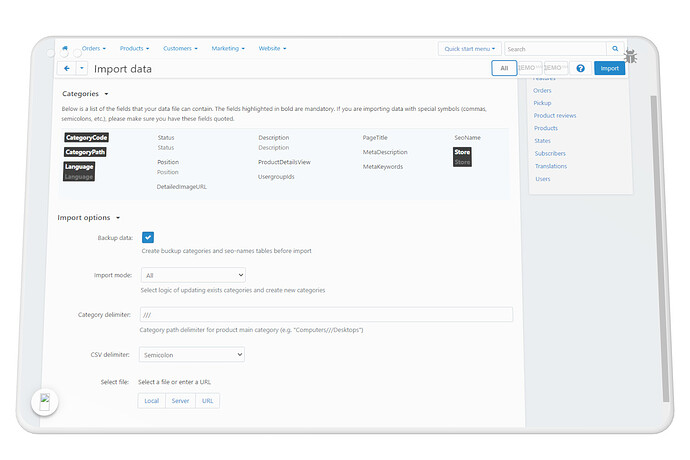The height and width of the screenshot is (460, 690).
Task: Open States link in sidebar
Action: coord(543,141)
